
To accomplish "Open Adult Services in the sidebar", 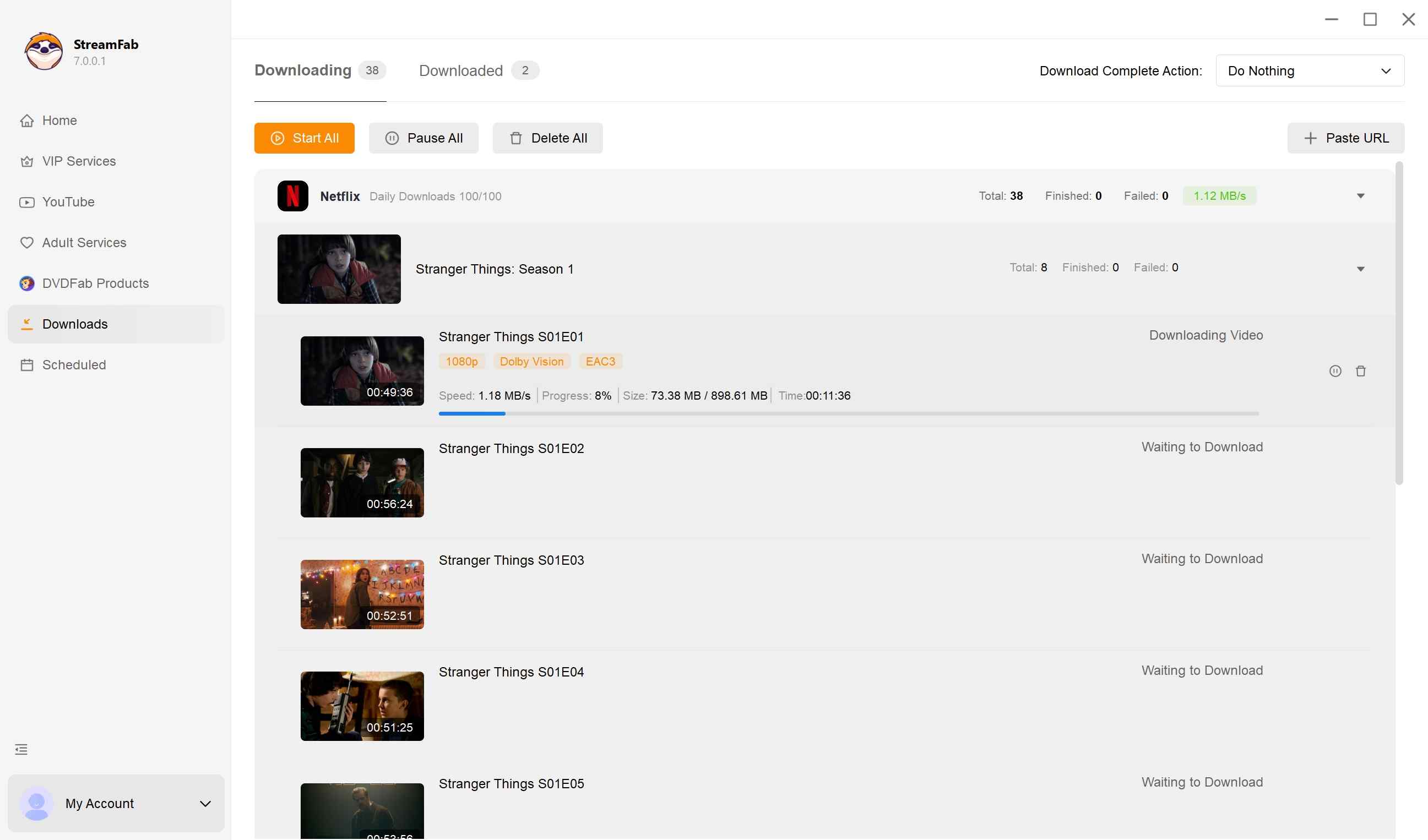I will [x=84, y=242].
